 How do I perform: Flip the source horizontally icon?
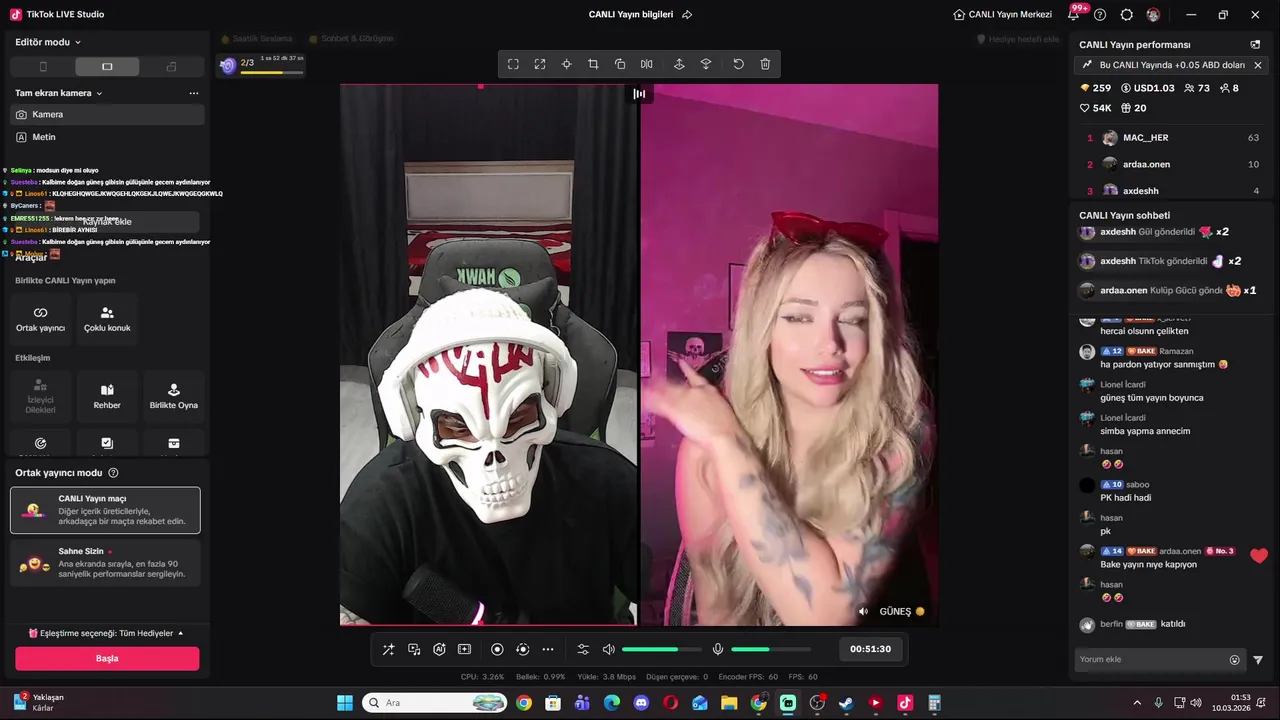pos(647,64)
